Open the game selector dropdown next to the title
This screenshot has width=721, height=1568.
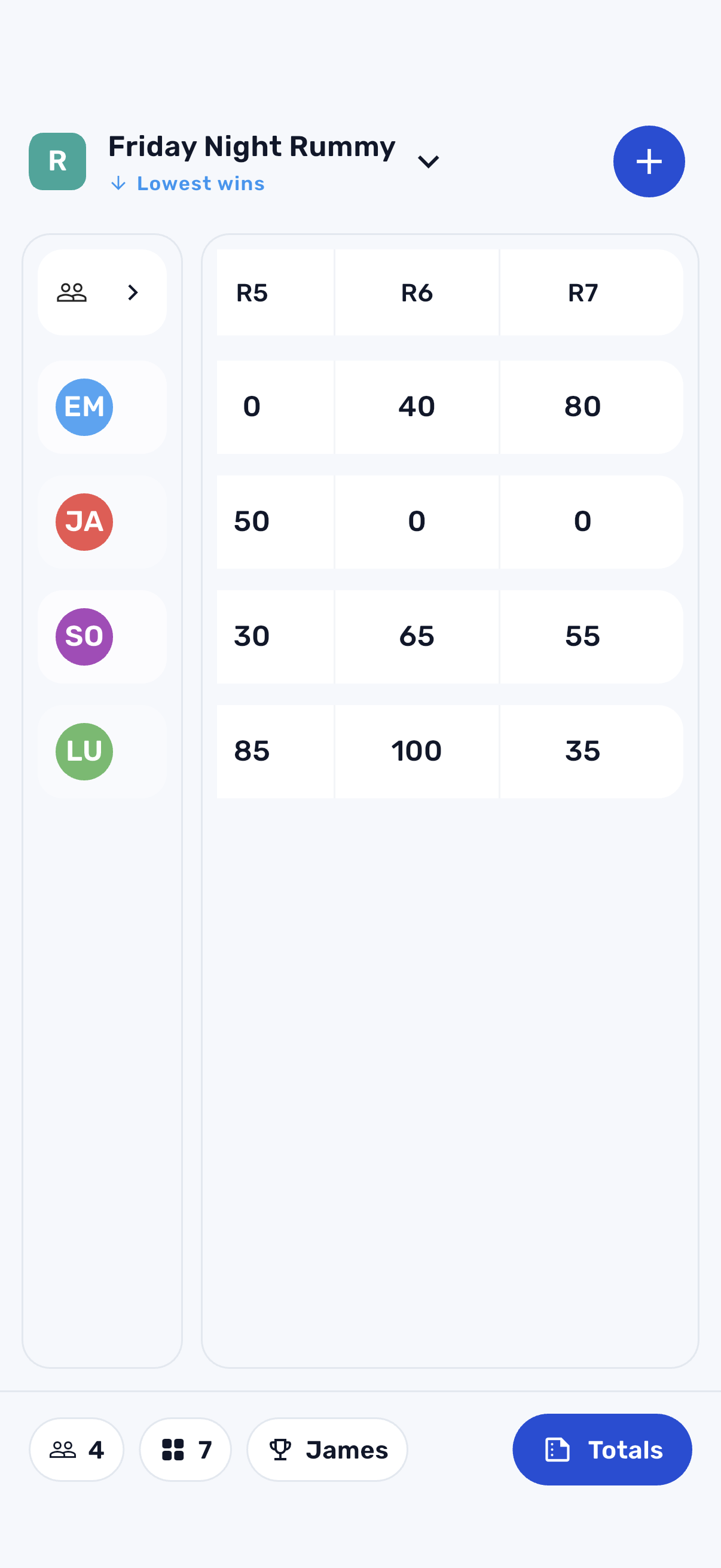(x=428, y=161)
